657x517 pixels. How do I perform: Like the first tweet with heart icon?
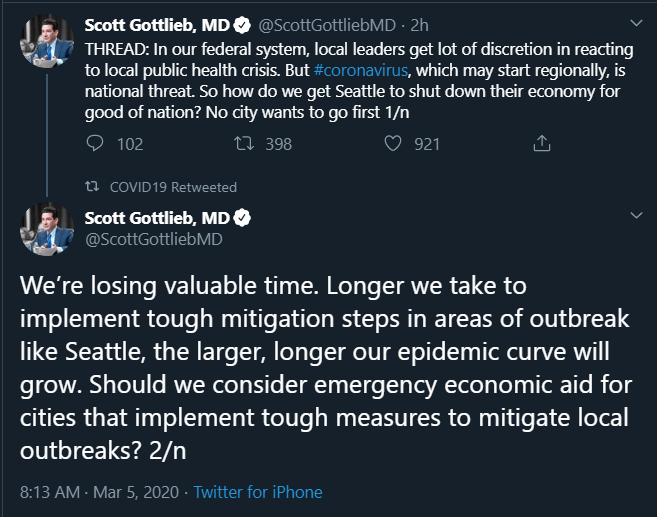393,143
